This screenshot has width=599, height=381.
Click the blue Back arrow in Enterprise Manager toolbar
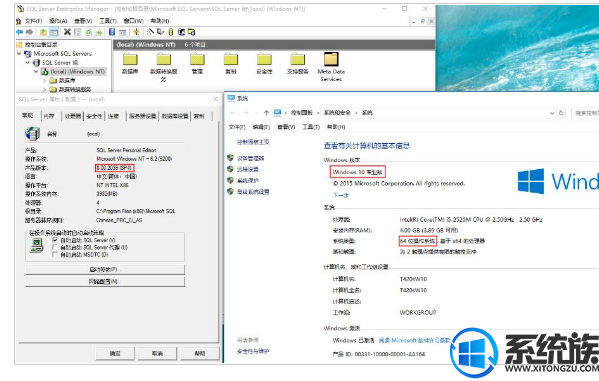19,32
